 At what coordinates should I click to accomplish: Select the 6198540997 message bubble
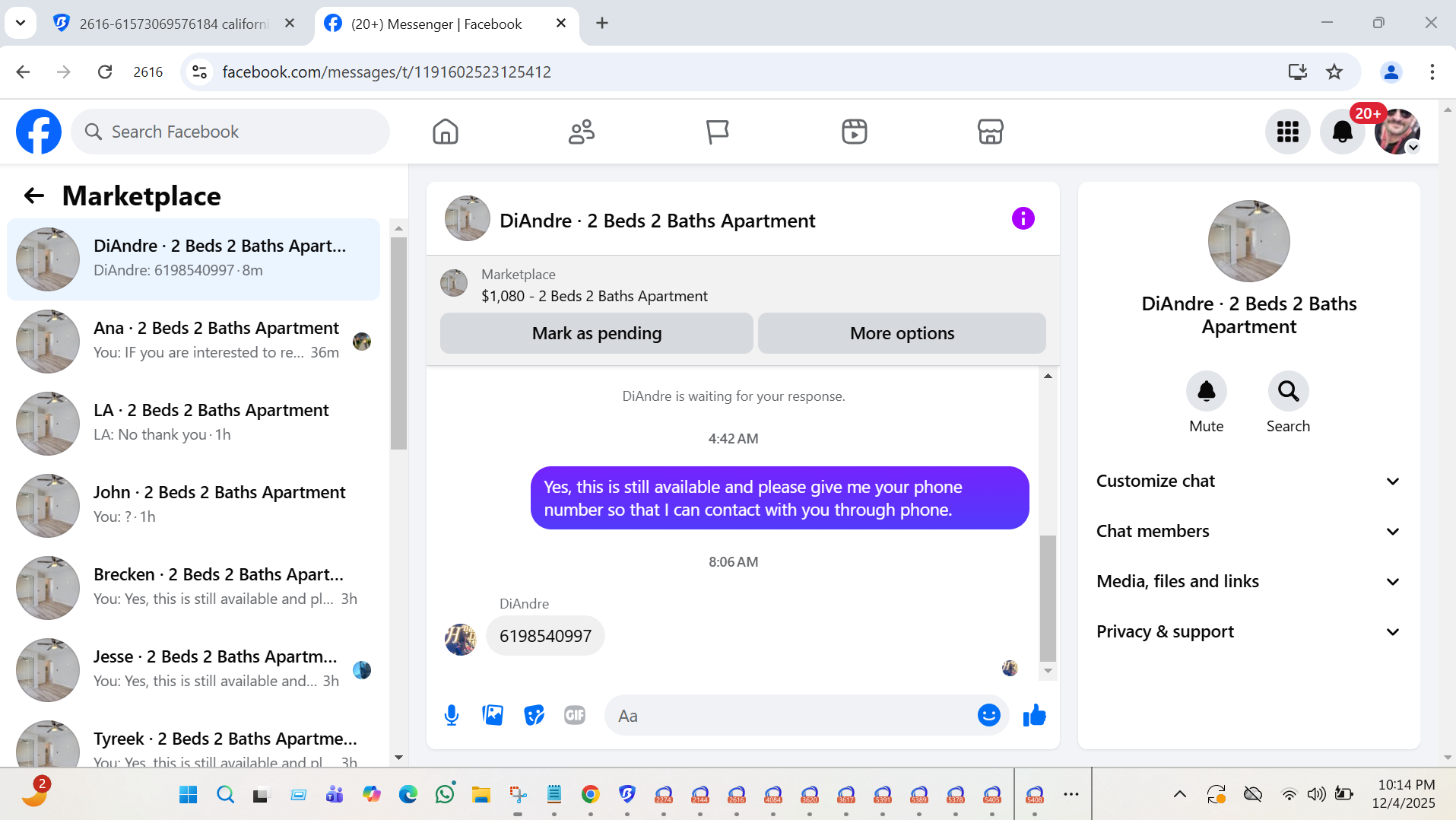coord(545,636)
